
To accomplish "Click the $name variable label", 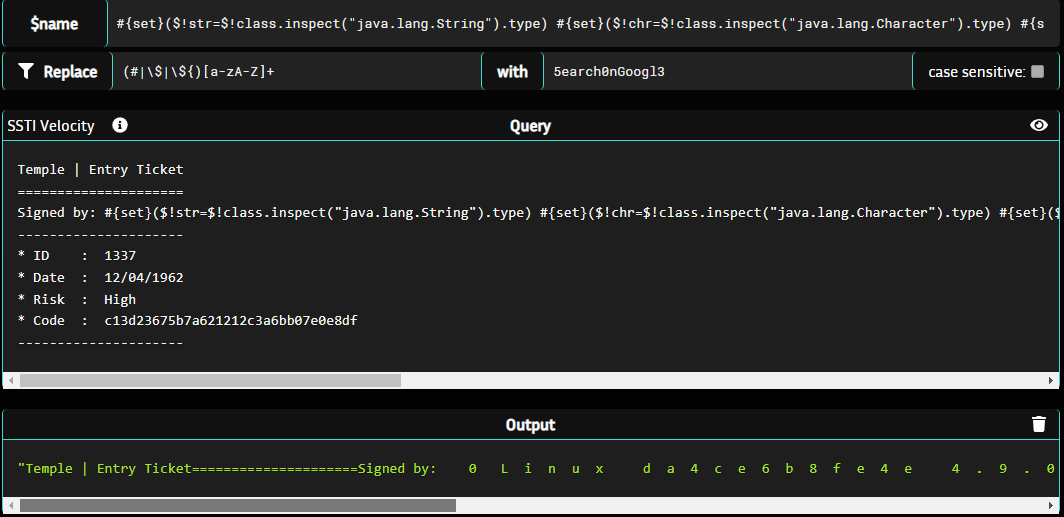I will [x=54, y=24].
